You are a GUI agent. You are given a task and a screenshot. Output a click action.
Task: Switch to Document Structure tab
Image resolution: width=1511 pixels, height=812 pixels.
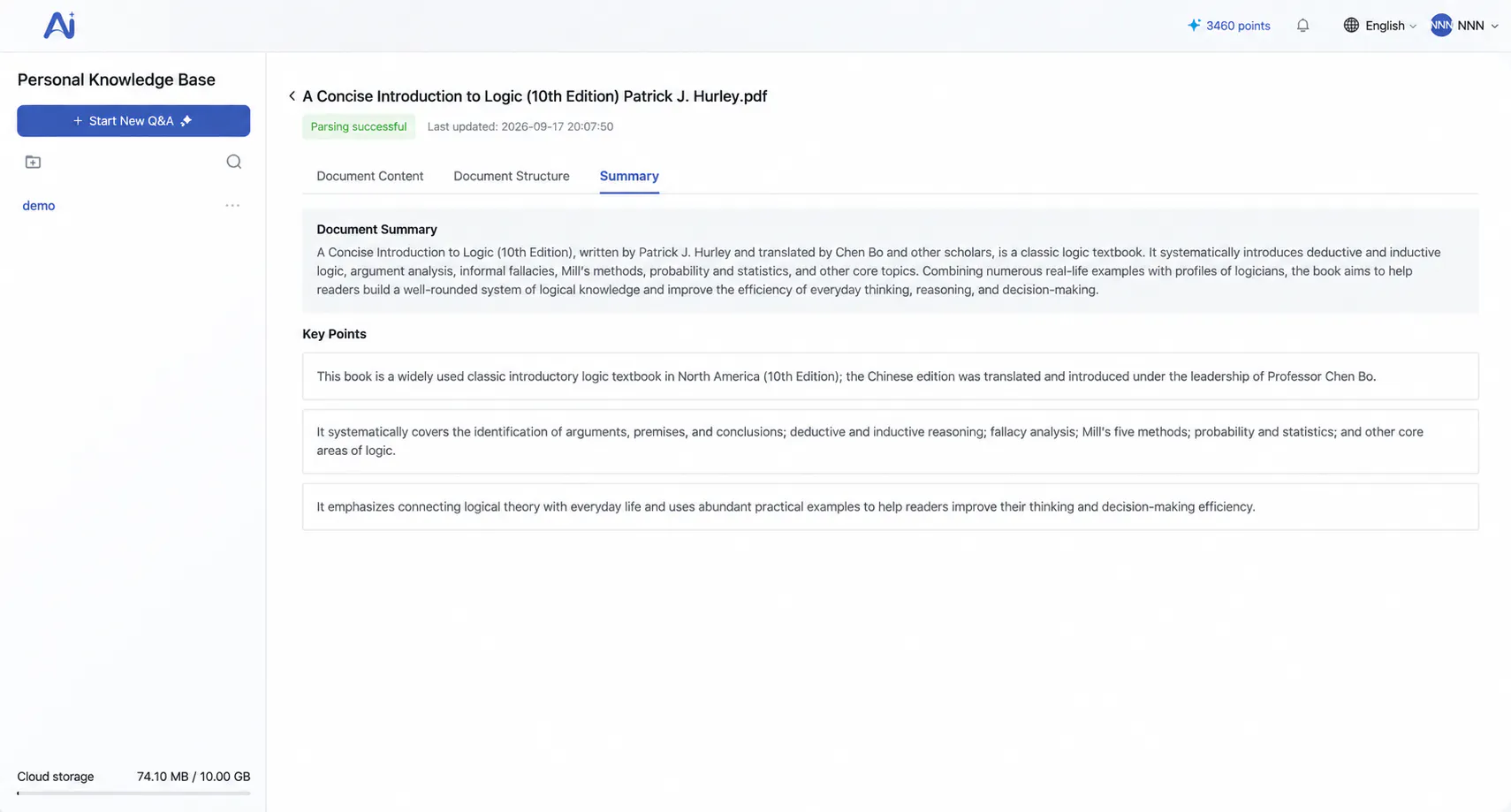[x=512, y=176]
